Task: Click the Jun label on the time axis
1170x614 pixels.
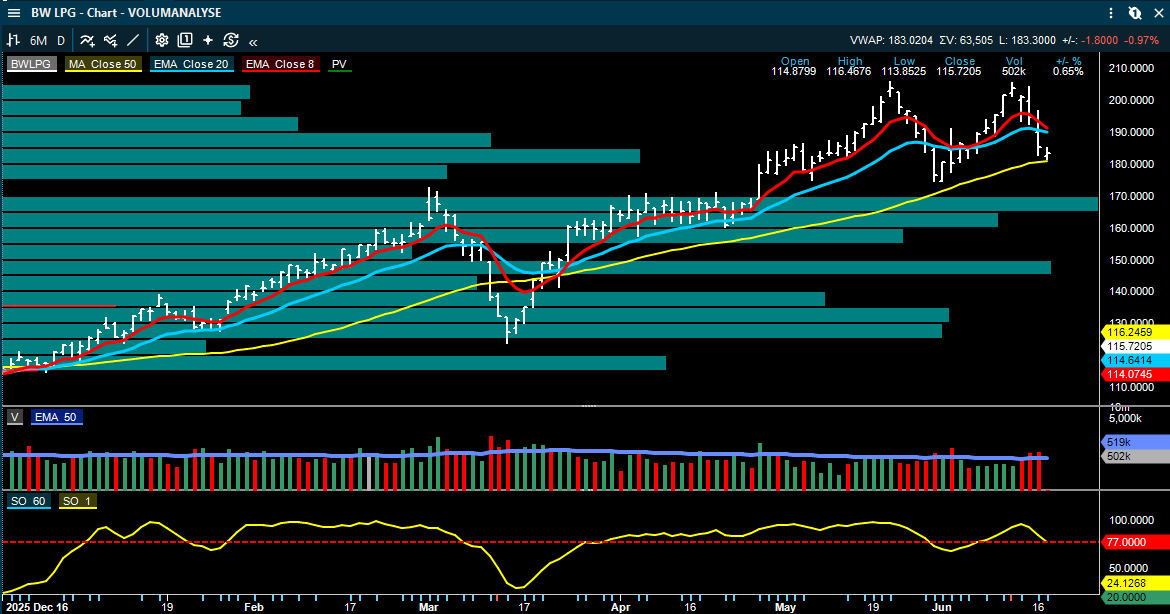Action: (x=942, y=607)
